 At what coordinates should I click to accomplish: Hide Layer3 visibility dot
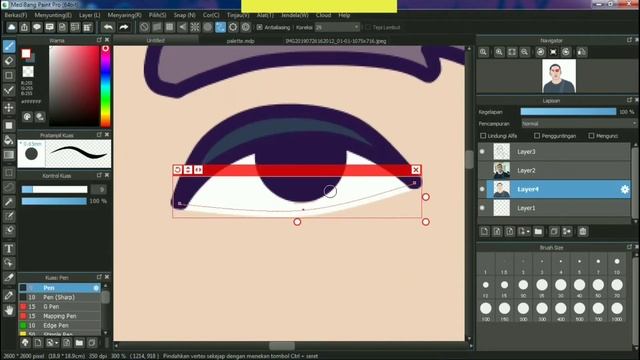click(482, 151)
